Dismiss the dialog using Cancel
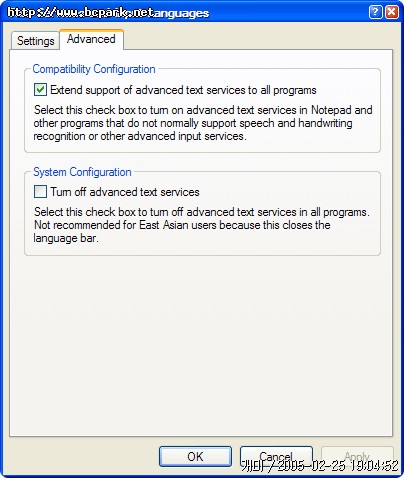Screen dimensions: 404x478 point(276,456)
